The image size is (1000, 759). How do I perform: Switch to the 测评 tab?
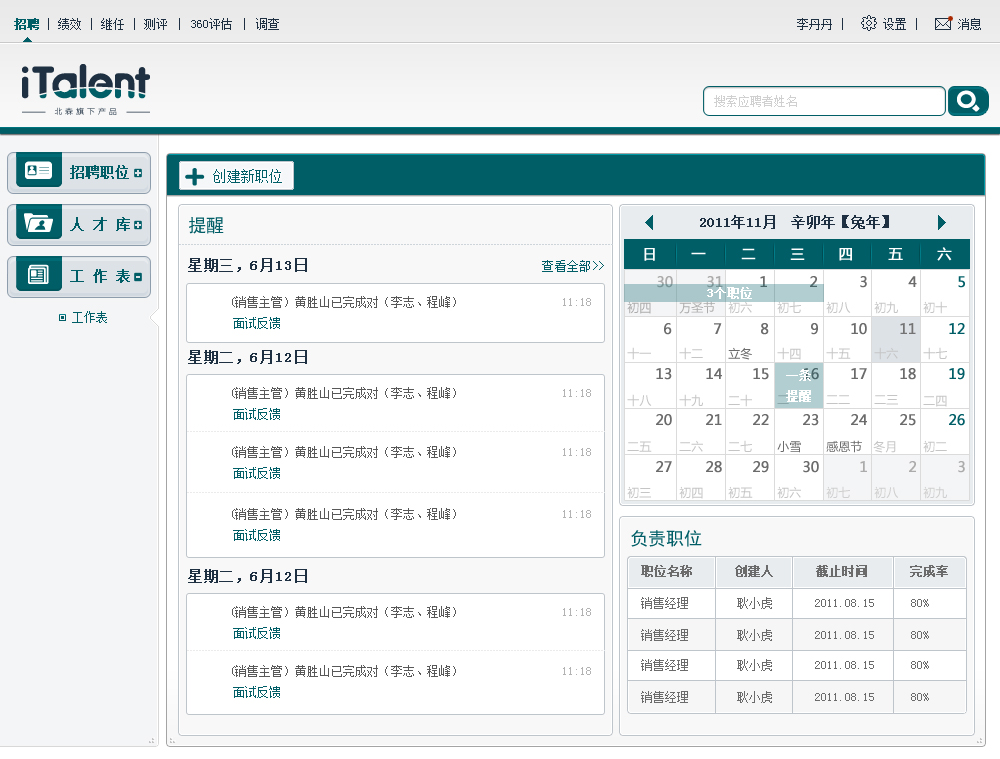click(x=156, y=24)
